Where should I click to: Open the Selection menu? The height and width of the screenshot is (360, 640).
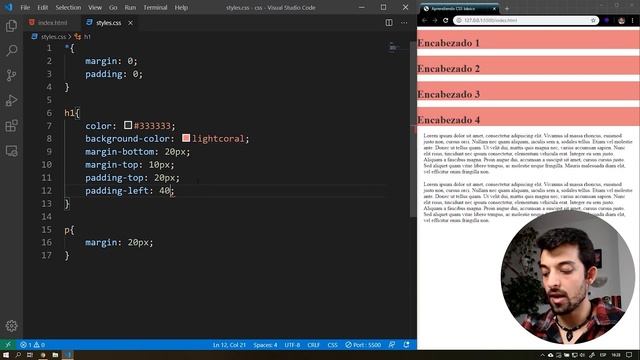[68, 7]
